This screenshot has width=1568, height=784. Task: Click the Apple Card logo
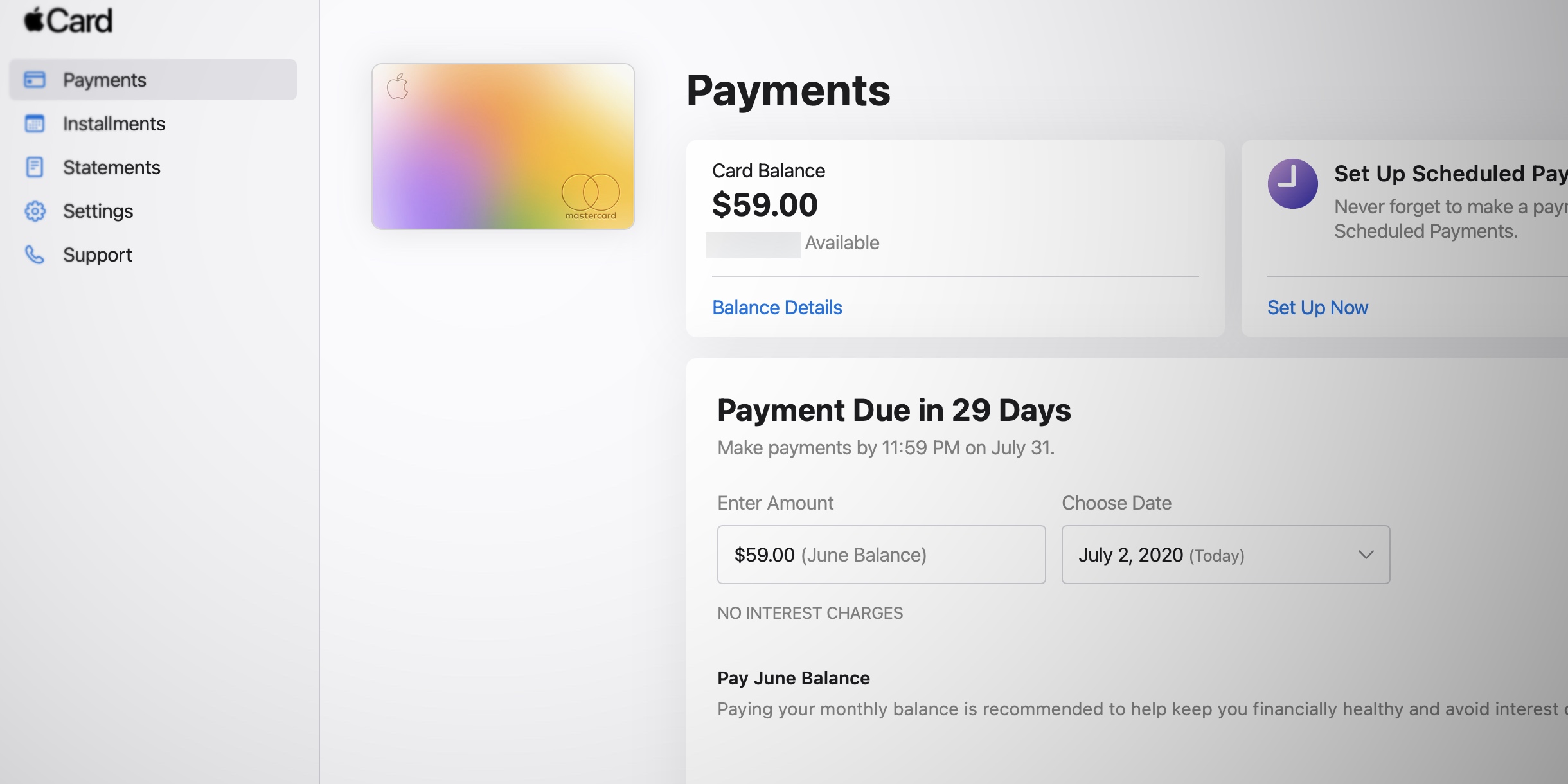tap(68, 21)
